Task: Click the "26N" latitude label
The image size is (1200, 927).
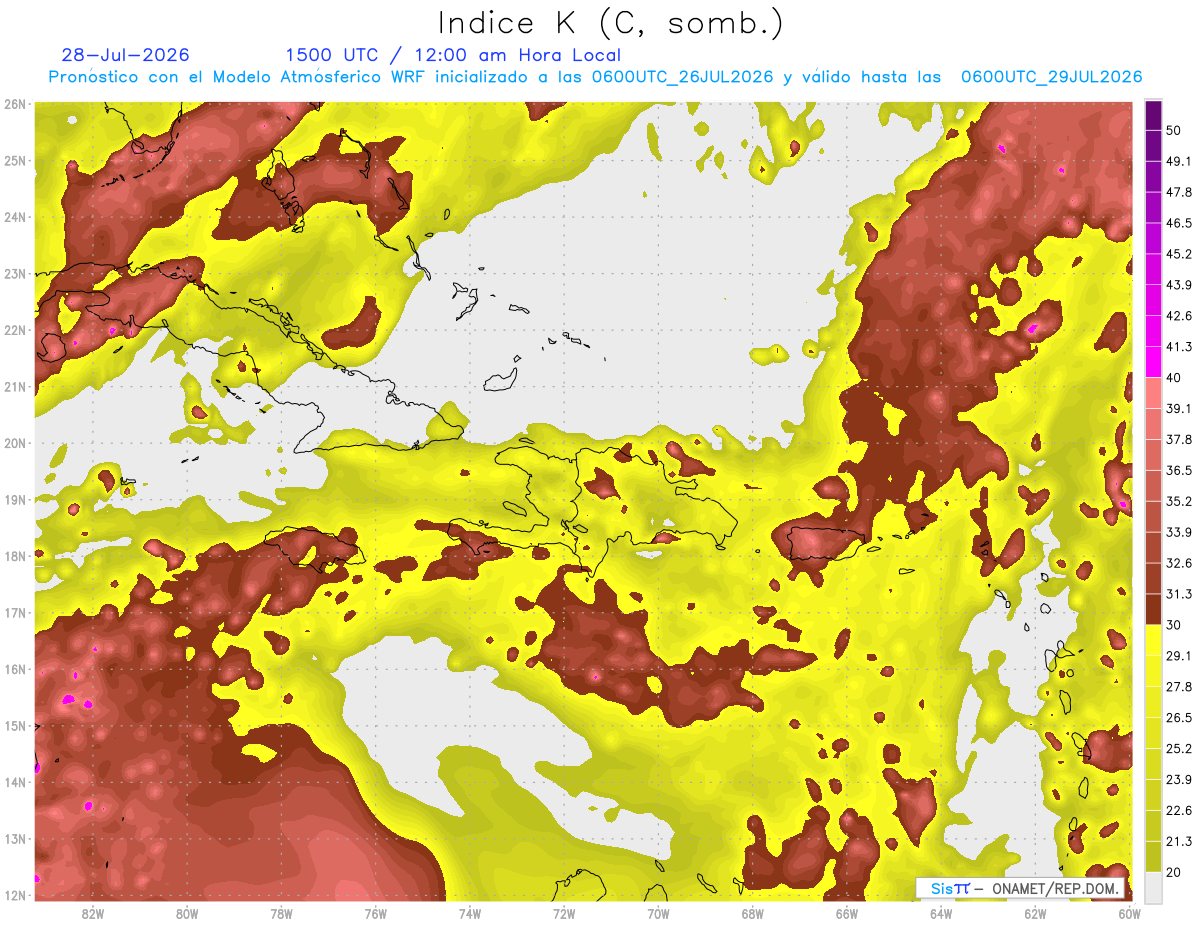Action: click(x=15, y=104)
